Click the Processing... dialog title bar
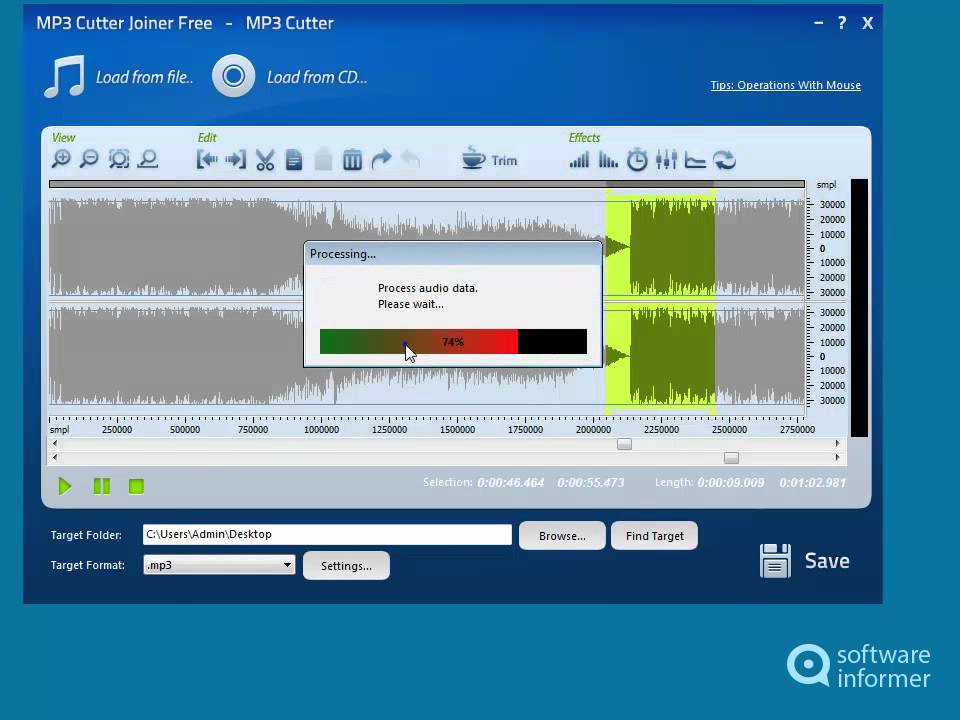The image size is (960, 720). click(453, 253)
